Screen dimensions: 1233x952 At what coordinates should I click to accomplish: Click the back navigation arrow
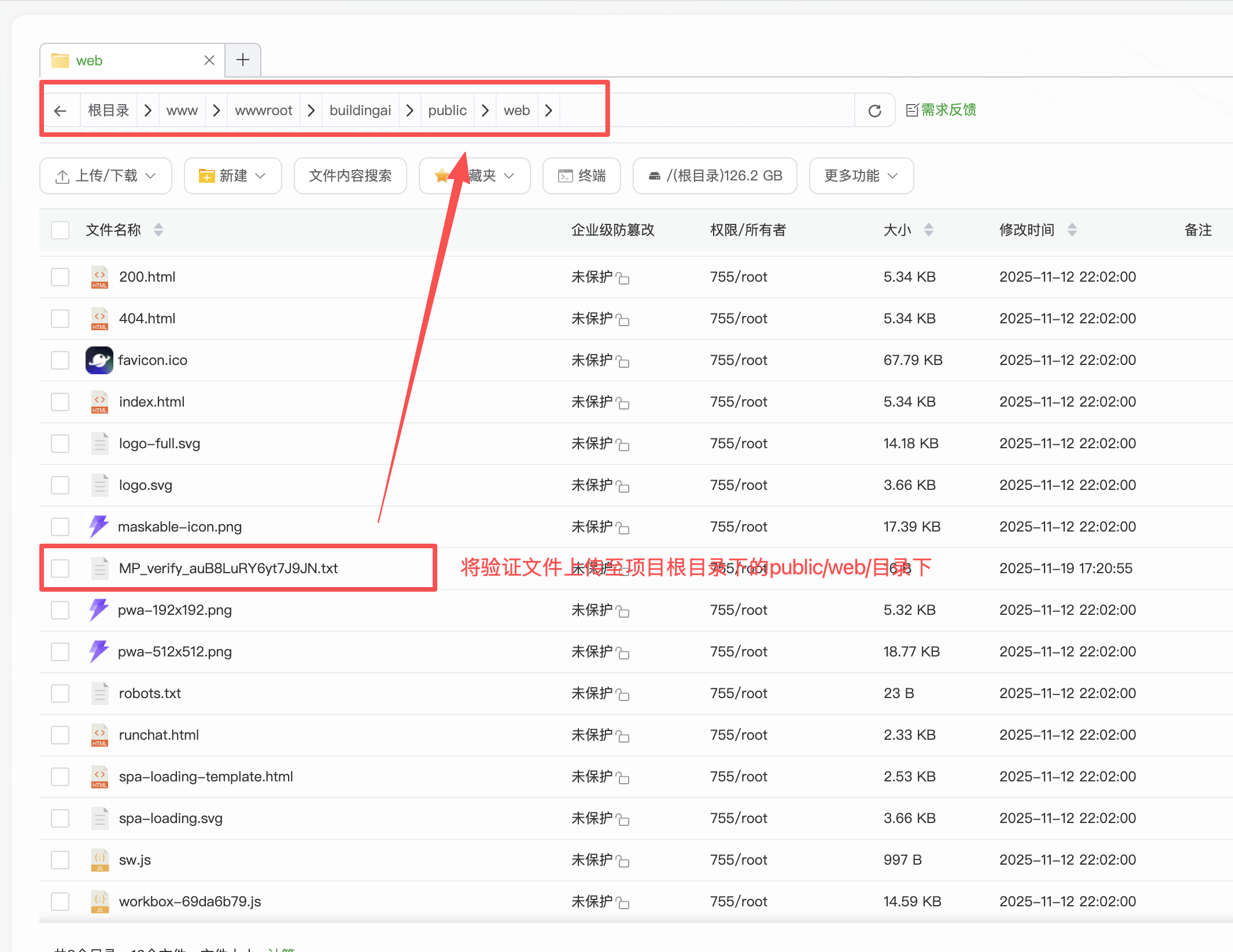click(x=61, y=110)
